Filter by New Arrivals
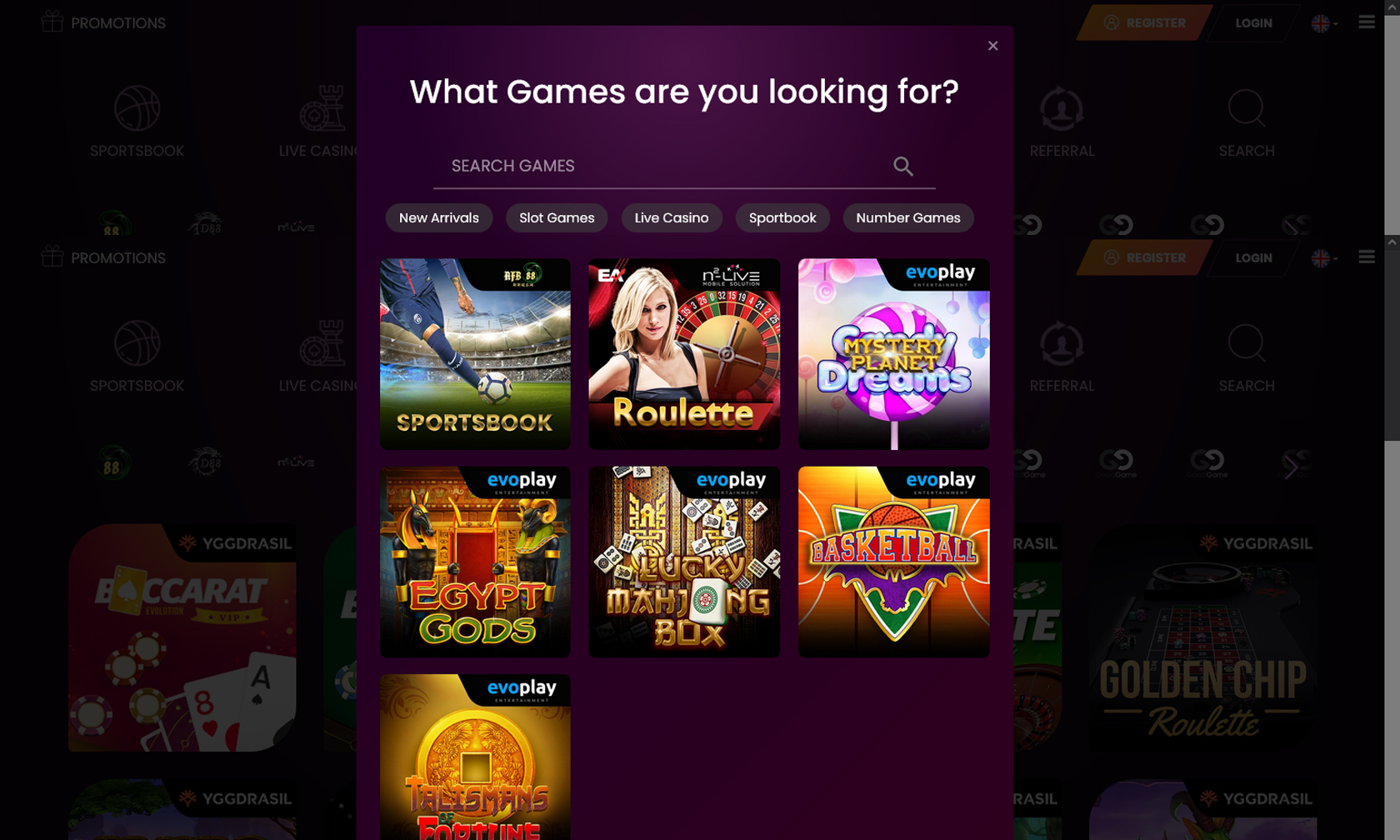This screenshot has width=1400, height=840. point(439,217)
